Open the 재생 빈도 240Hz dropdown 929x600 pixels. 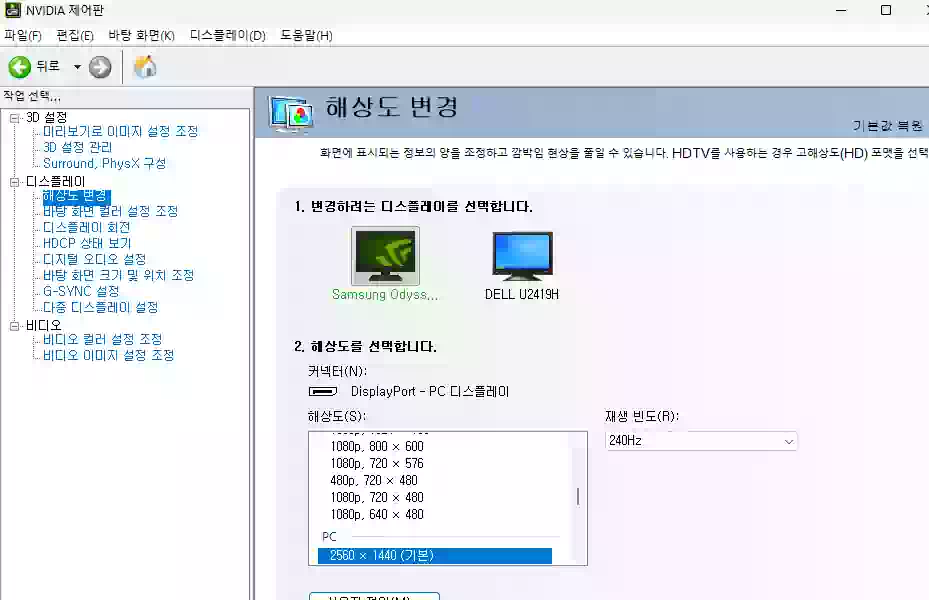point(701,441)
